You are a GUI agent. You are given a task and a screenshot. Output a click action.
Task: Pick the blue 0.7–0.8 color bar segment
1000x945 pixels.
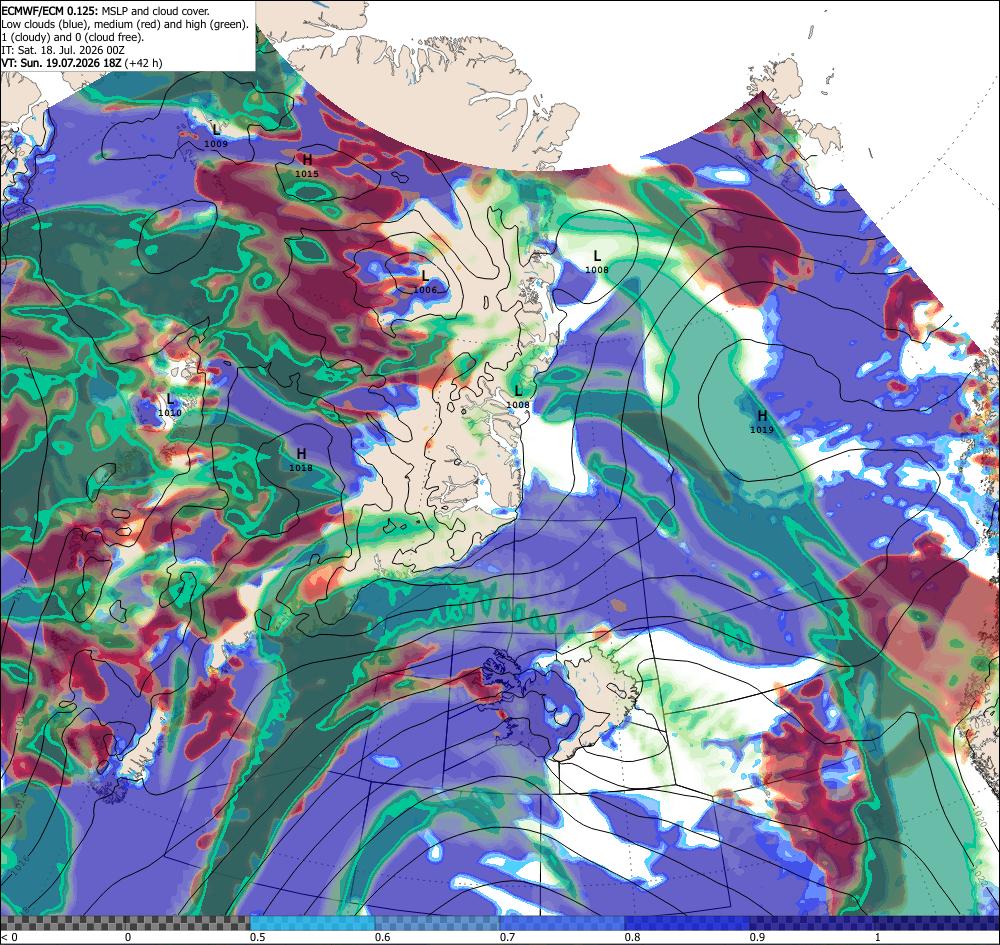562,923
